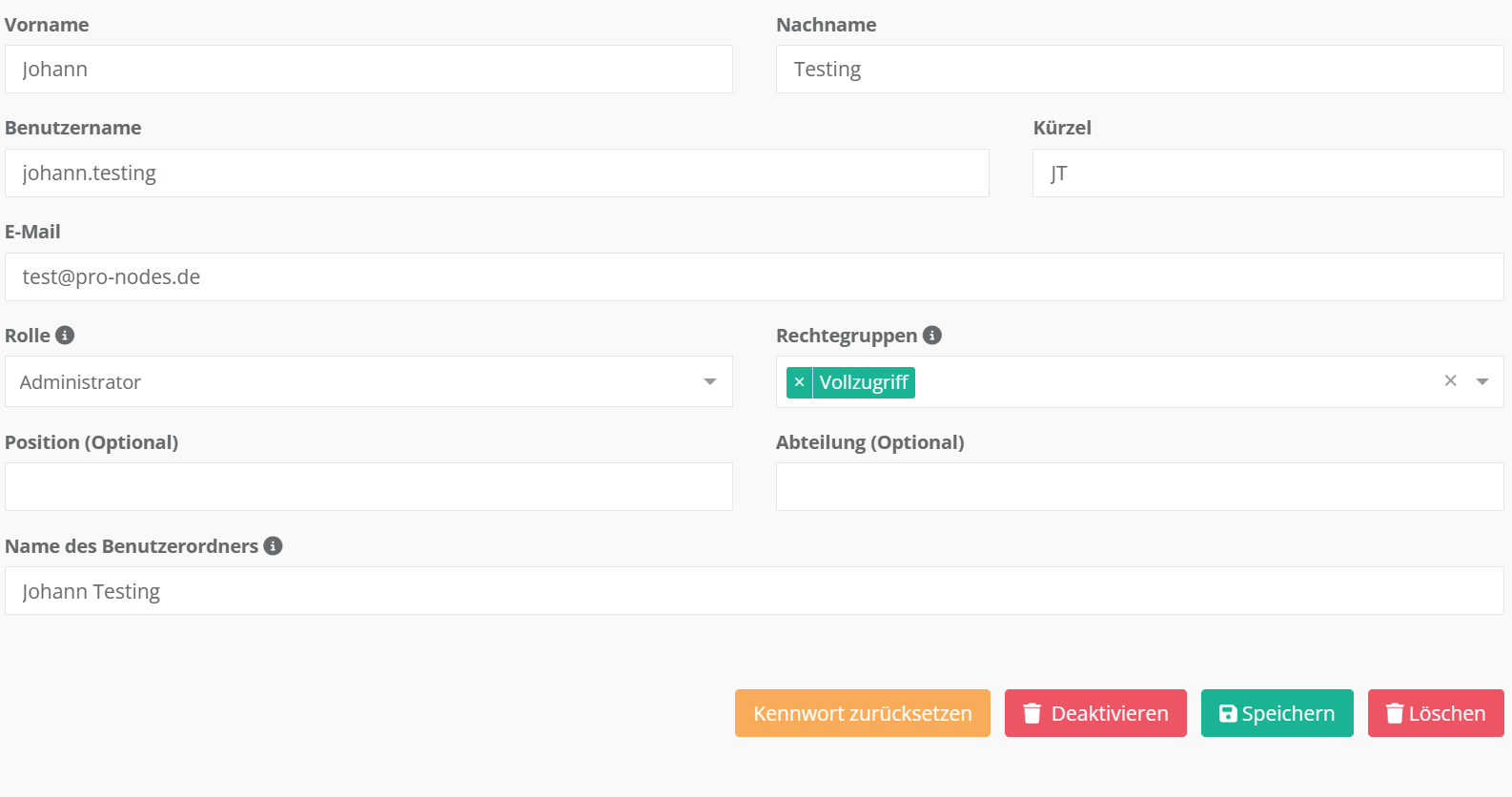Select the Benutzername text field
This screenshot has width=1512, height=797.
(x=496, y=174)
